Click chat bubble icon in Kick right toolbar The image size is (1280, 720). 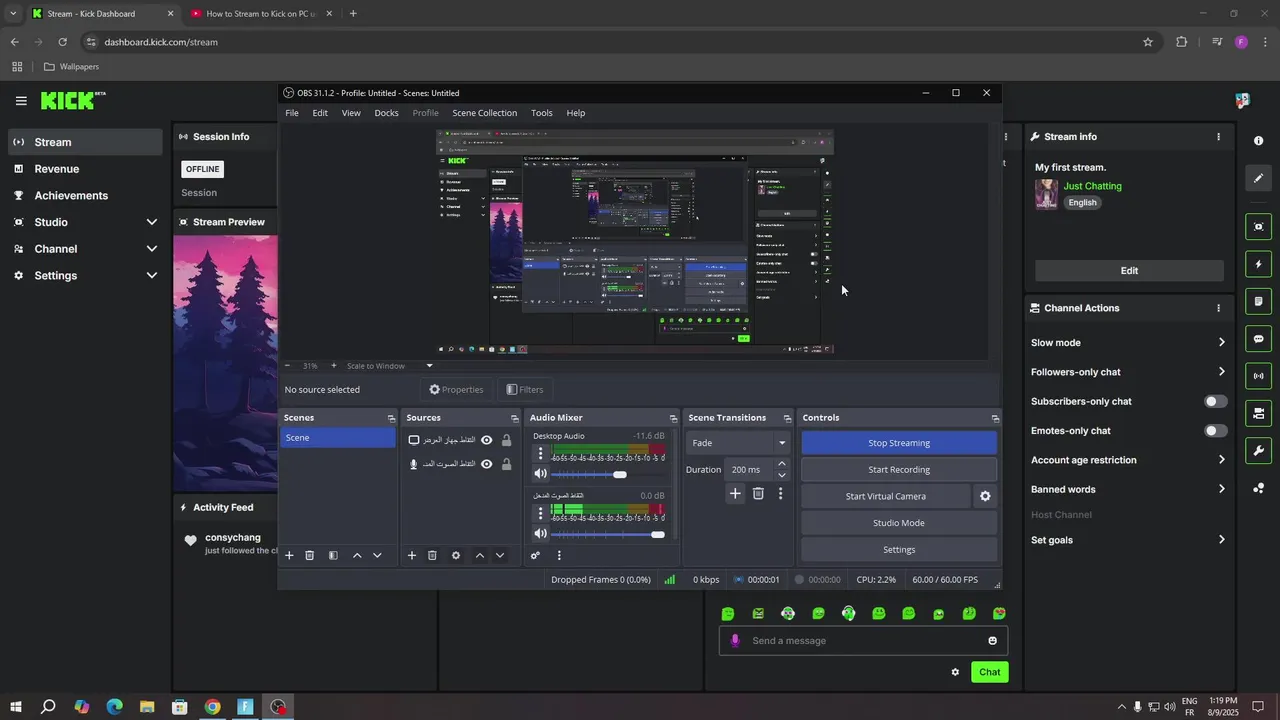pos(1258,339)
